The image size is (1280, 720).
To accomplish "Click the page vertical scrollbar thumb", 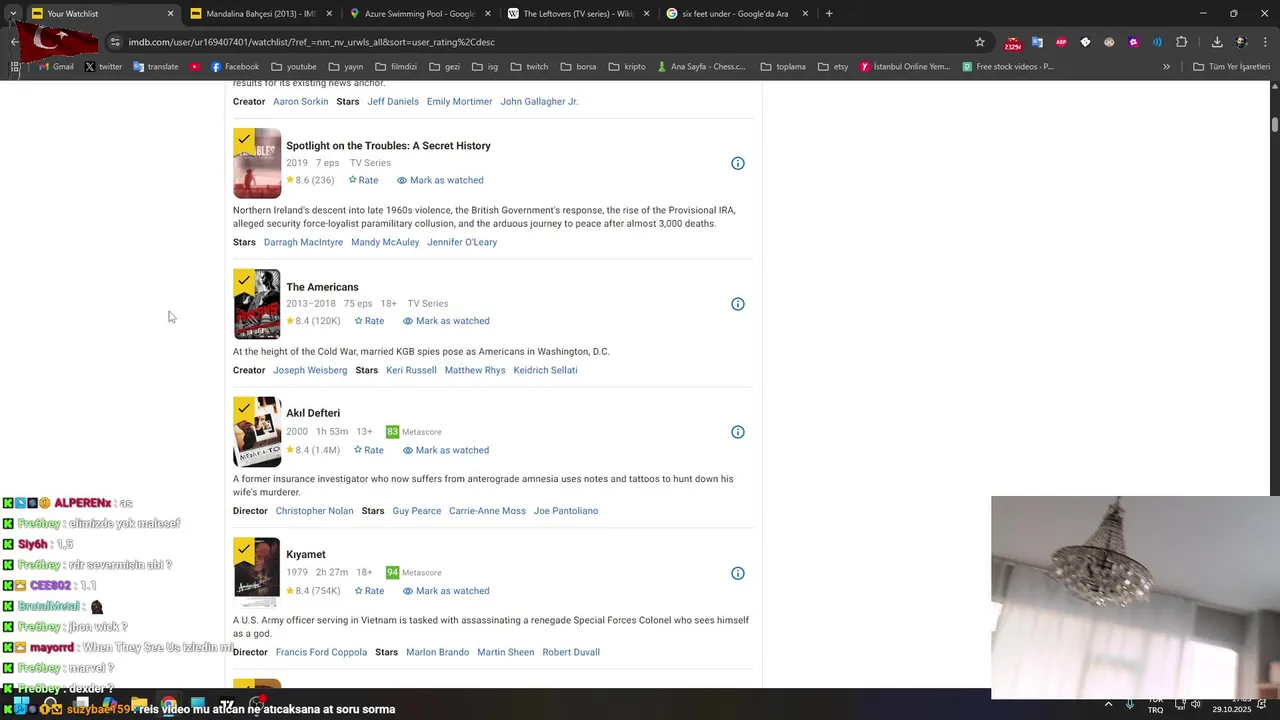I will pos(1275,125).
